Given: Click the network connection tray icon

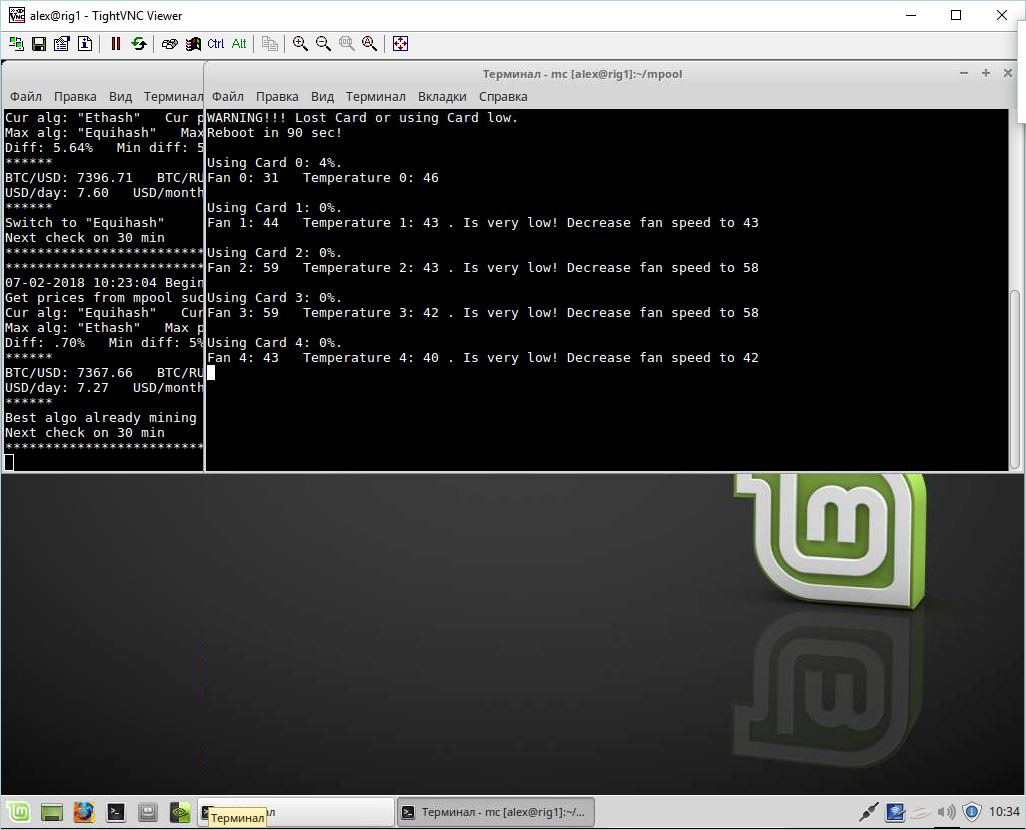Looking at the screenshot, I should pyautogui.click(x=868, y=812).
